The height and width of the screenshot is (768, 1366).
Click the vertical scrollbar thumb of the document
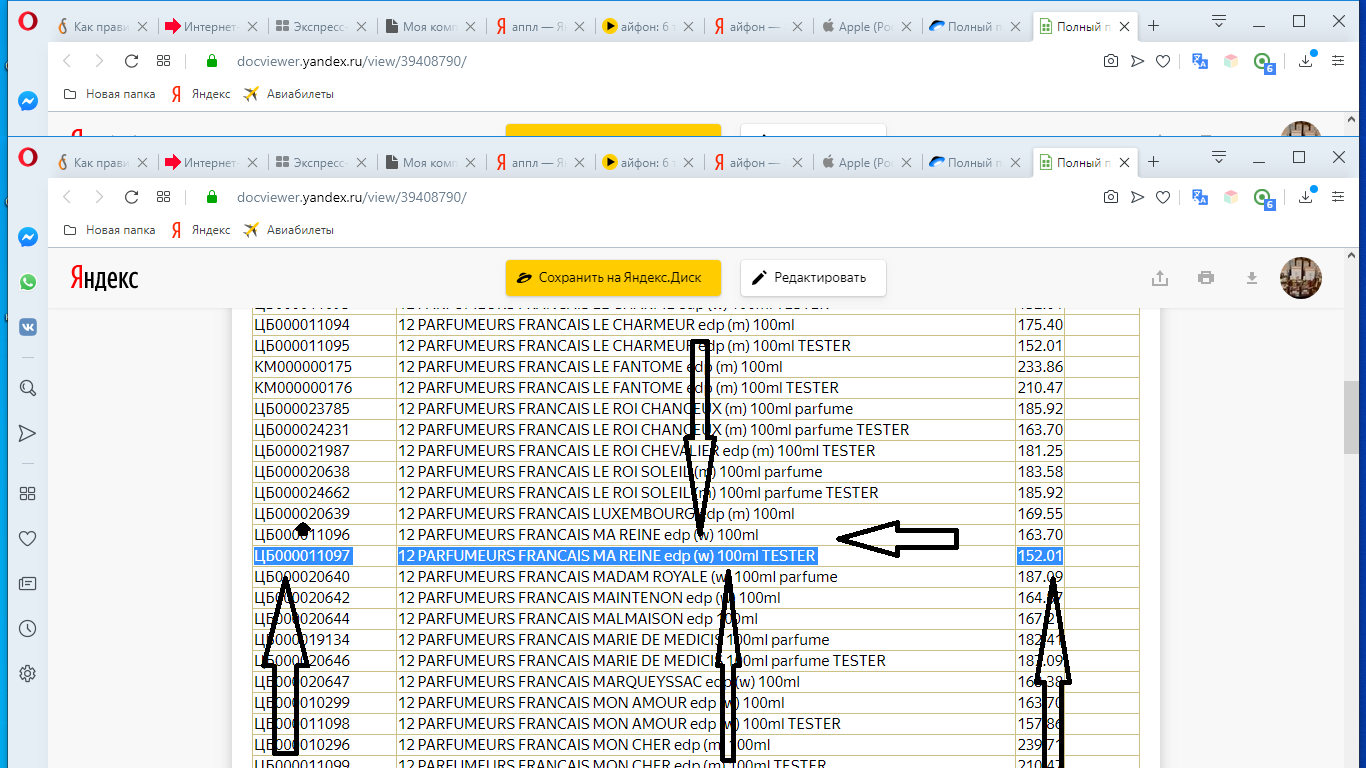[x=1351, y=415]
